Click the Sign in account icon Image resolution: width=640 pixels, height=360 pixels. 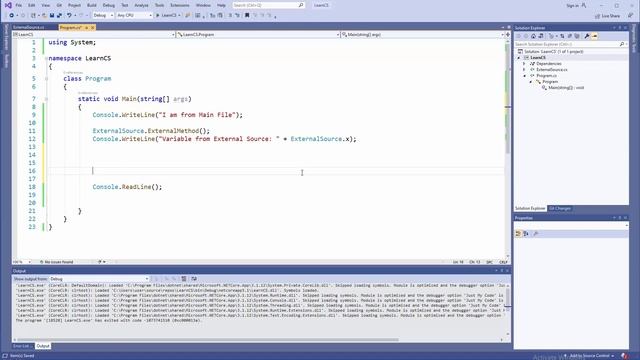point(584,5)
